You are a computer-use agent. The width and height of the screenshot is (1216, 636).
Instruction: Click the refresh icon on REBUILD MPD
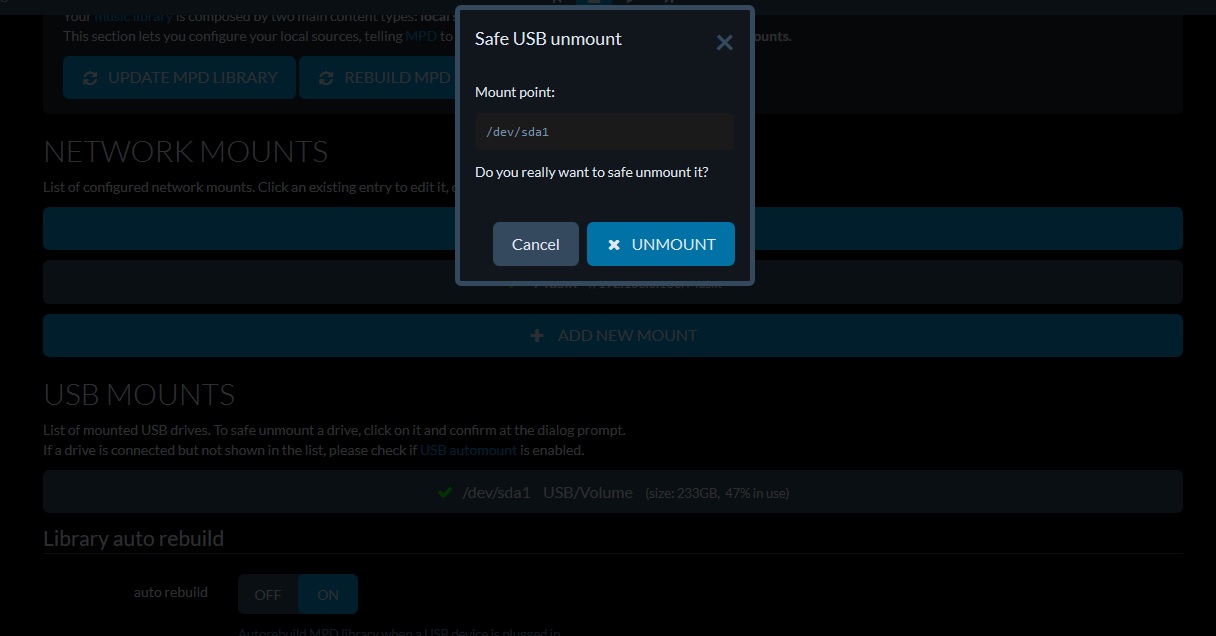[326, 78]
